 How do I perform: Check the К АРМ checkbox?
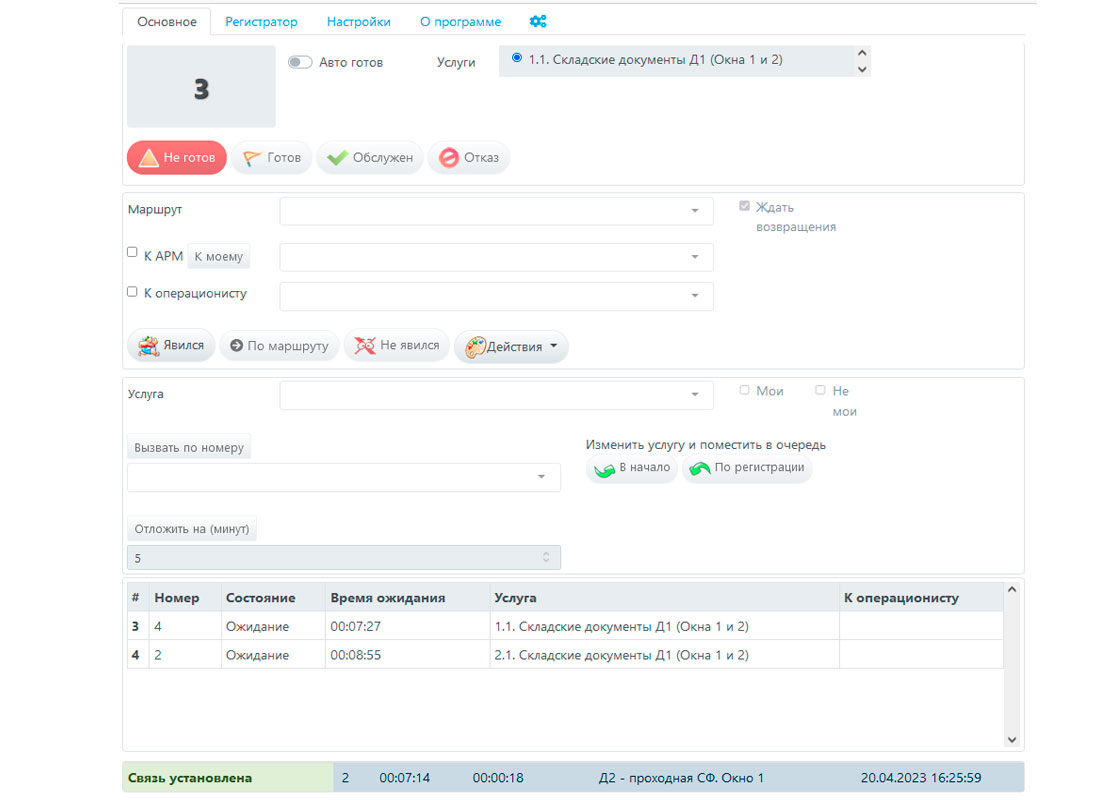(132, 252)
